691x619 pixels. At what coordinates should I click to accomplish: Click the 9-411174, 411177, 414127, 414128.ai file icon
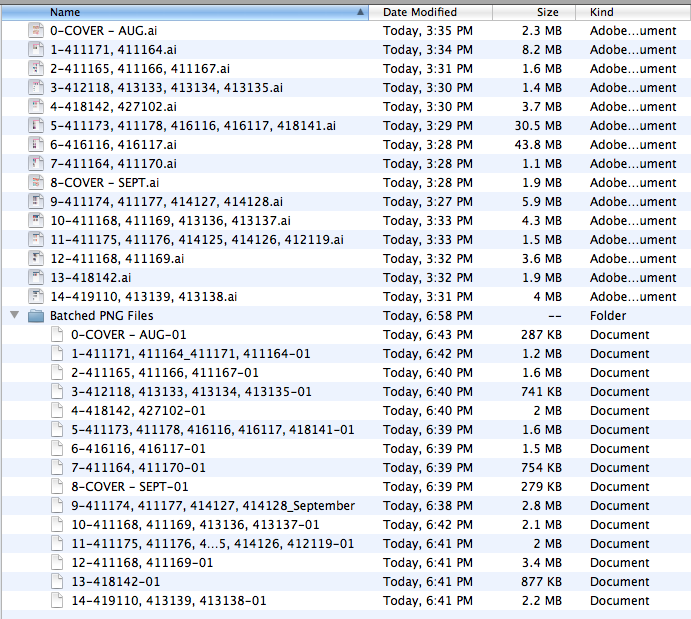click(x=36, y=201)
